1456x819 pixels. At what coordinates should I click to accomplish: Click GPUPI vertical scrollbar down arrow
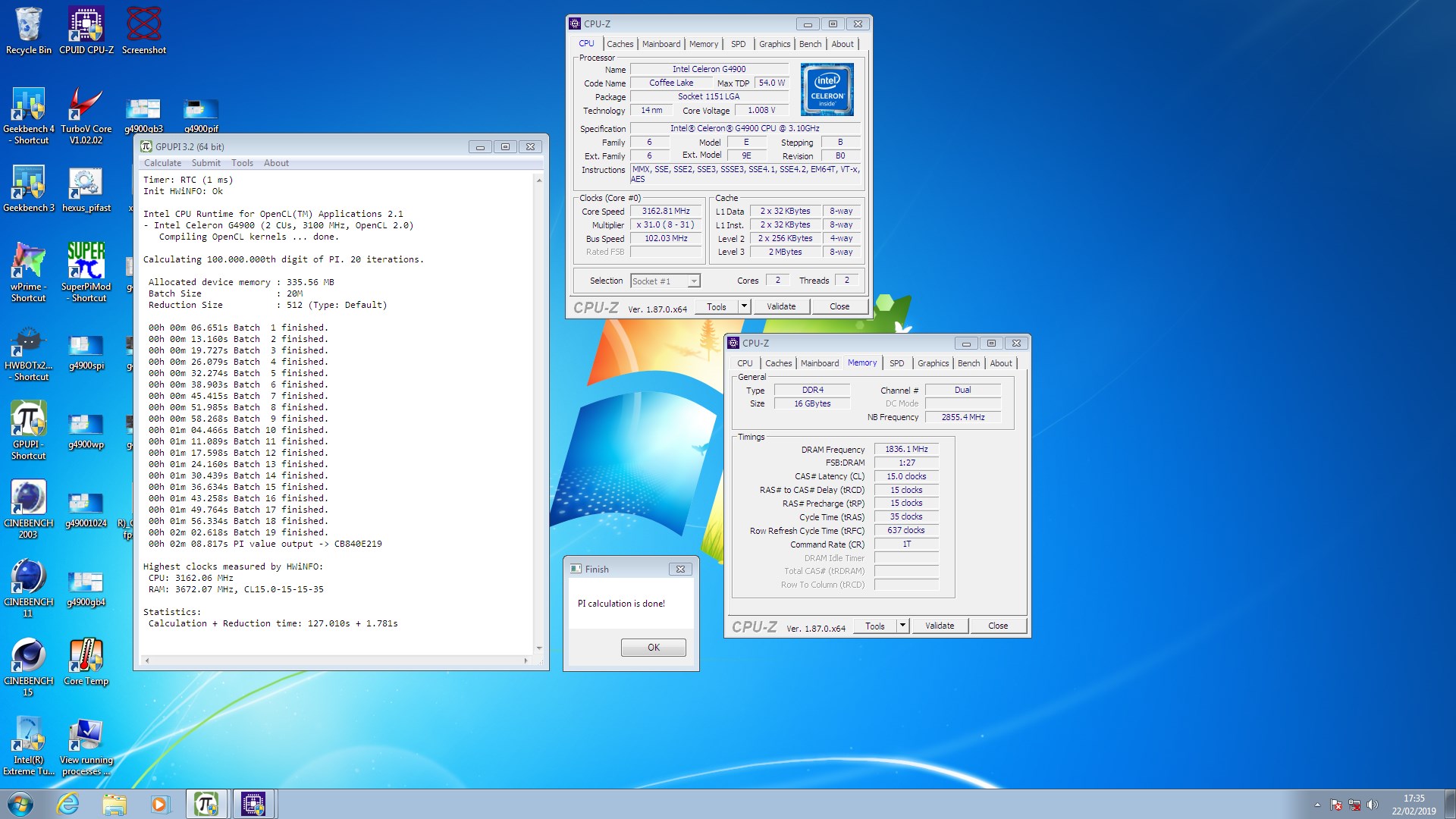(x=539, y=648)
